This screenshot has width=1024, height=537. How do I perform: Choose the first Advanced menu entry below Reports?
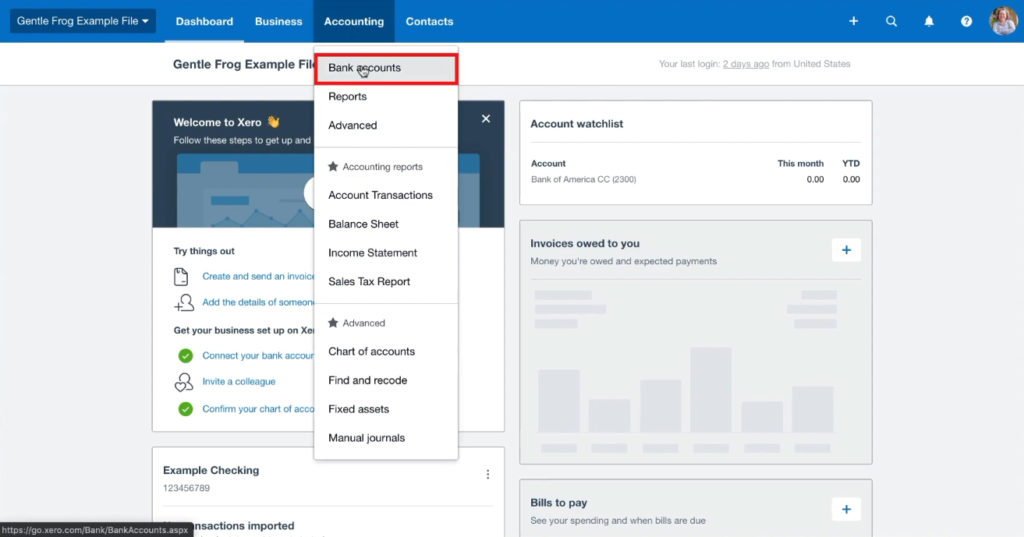(386, 125)
